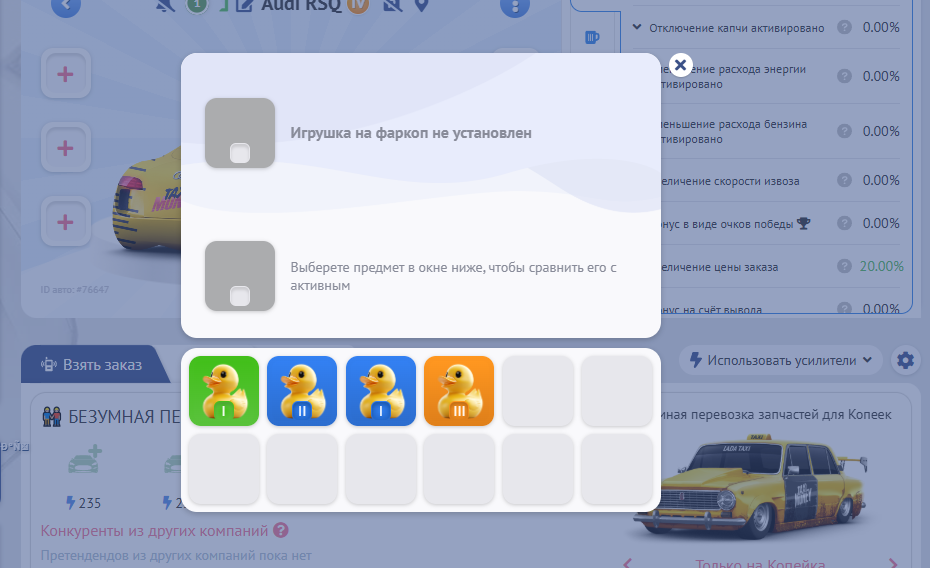Click the map location pin icon
This screenshot has width=930, height=568.
pos(421,6)
